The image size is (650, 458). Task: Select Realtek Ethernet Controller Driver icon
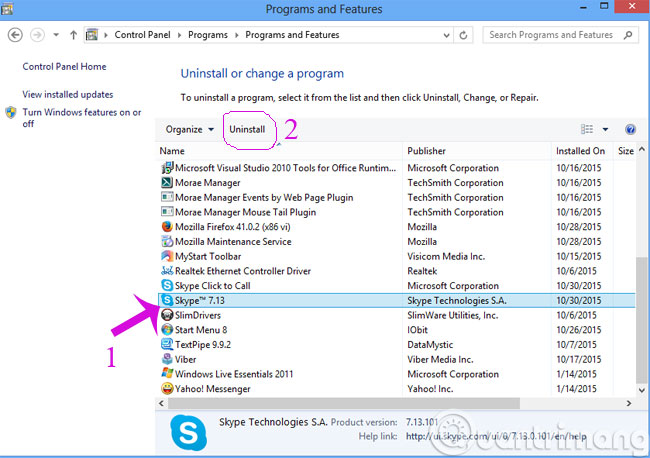click(167, 271)
